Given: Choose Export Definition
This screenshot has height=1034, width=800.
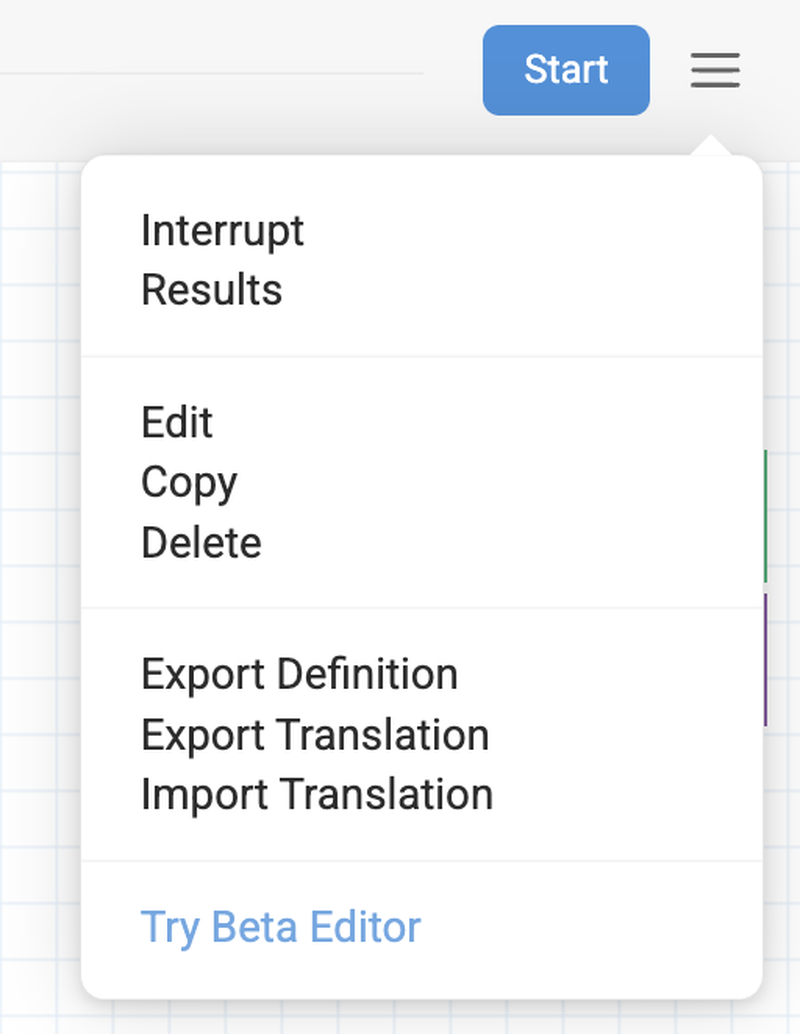Looking at the screenshot, I should [299, 675].
